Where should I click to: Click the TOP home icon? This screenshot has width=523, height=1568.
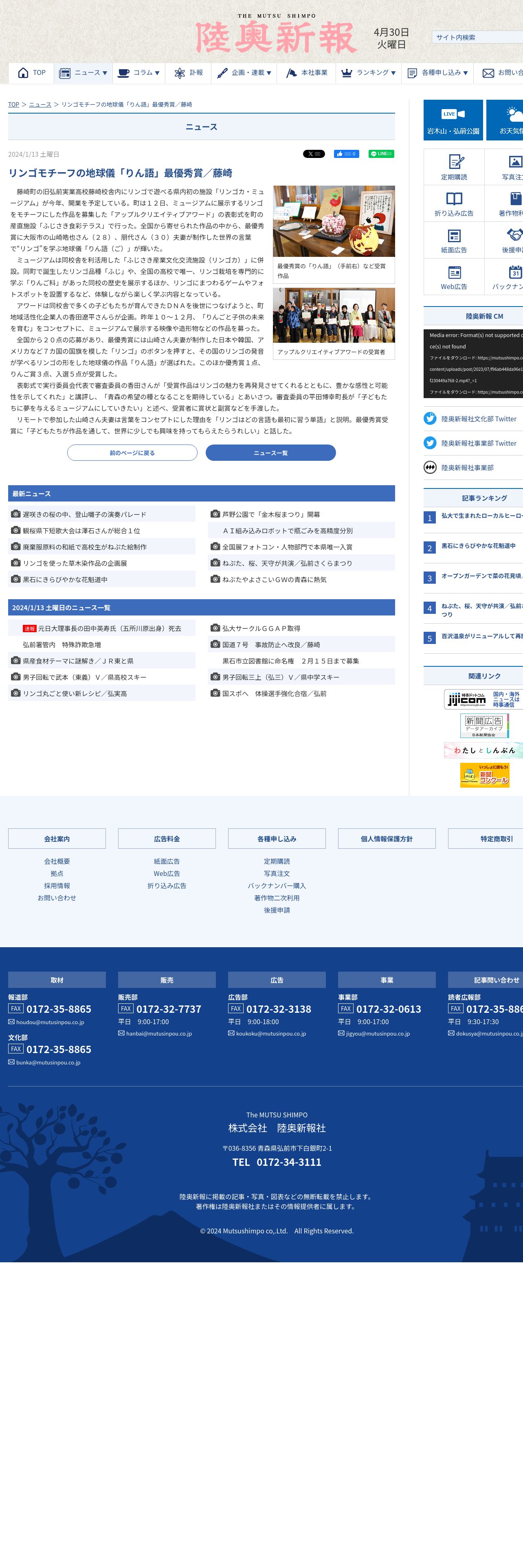pyautogui.click(x=23, y=73)
